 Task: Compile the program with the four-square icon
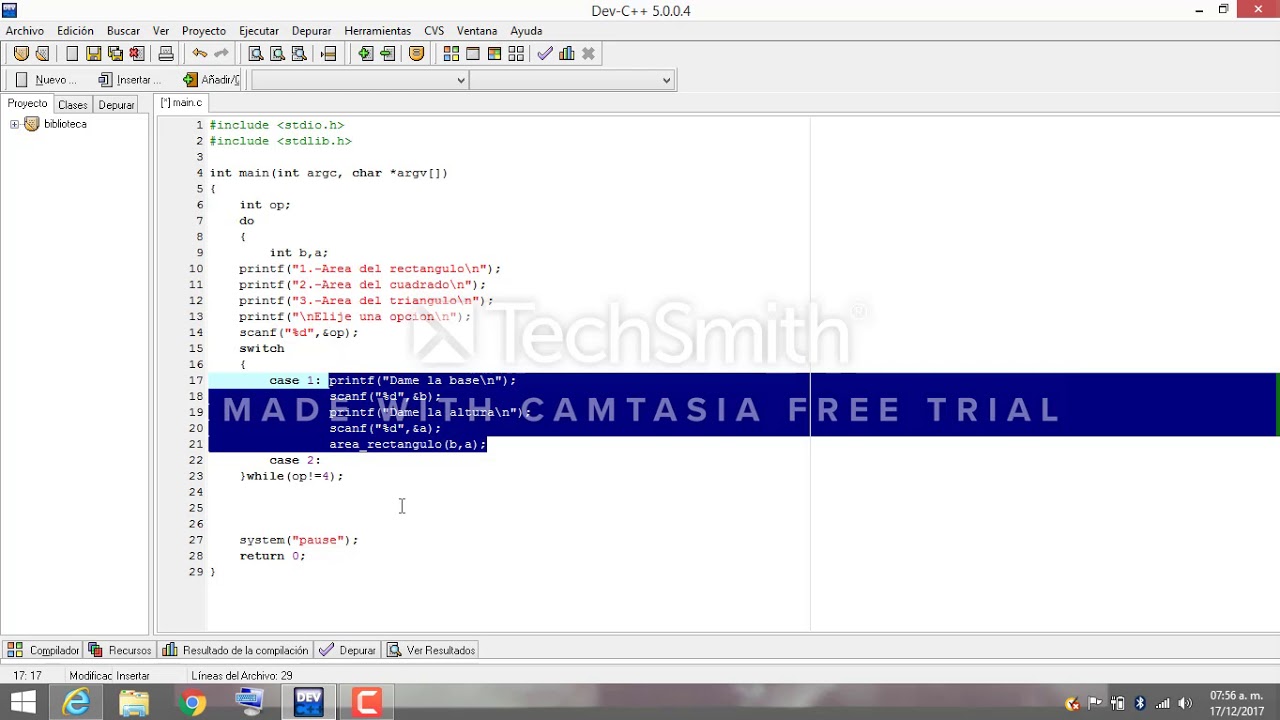[451, 54]
